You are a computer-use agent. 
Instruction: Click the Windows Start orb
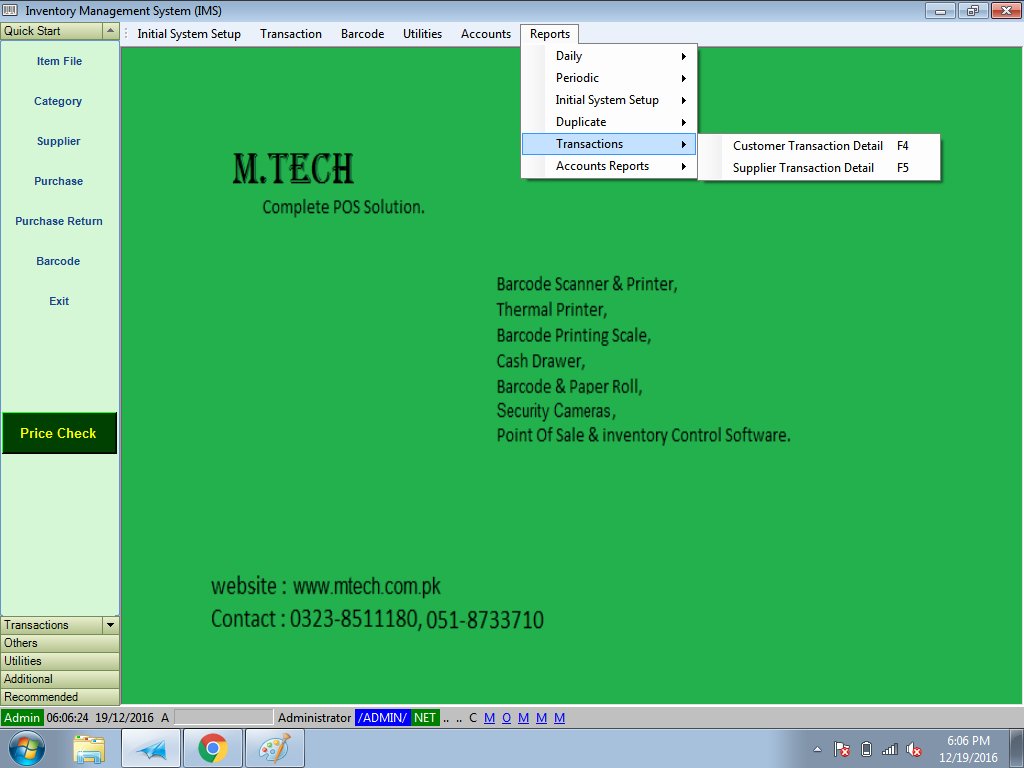27,748
